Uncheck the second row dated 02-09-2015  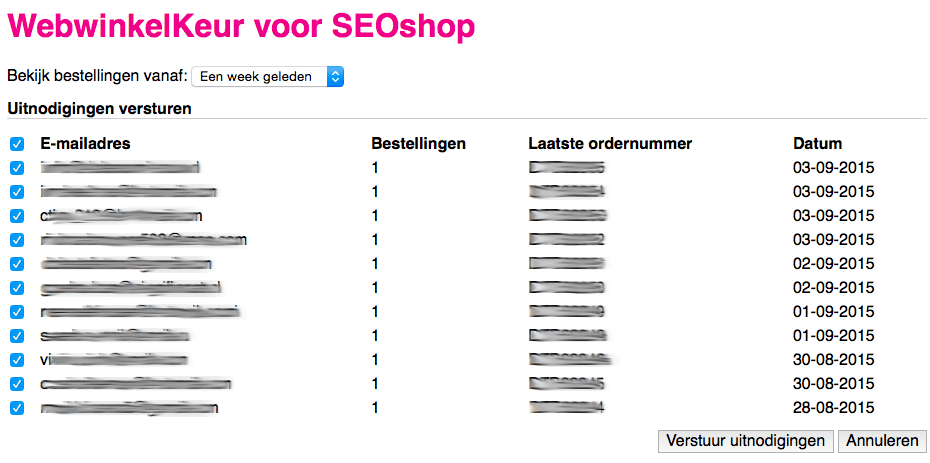pyautogui.click(x=17, y=288)
